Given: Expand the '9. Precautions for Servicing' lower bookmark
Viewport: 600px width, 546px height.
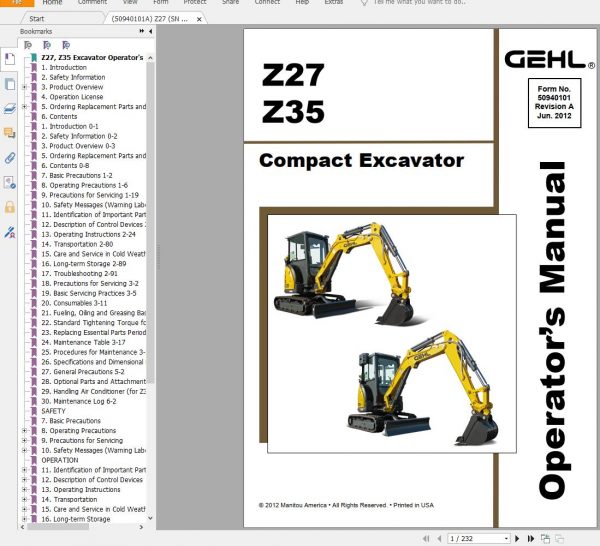Looking at the screenshot, I should 24,440.
